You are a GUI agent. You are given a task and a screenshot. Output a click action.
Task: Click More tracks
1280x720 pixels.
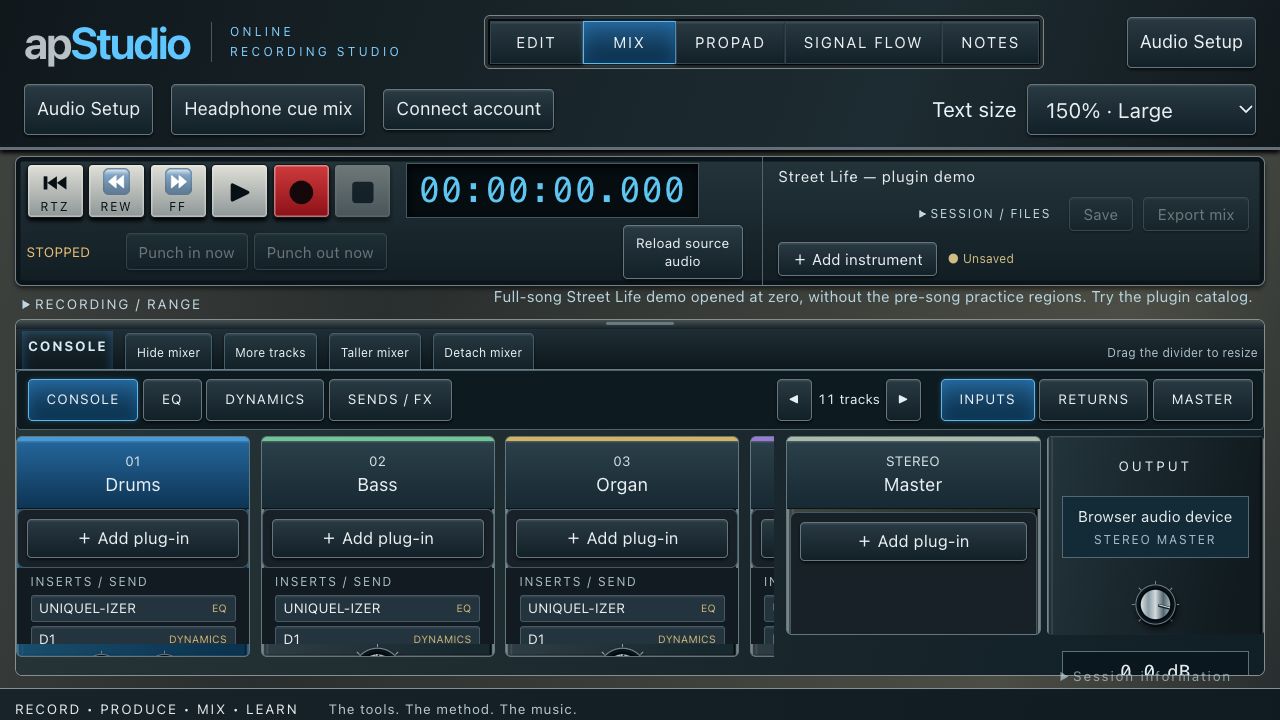pos(270,352)
